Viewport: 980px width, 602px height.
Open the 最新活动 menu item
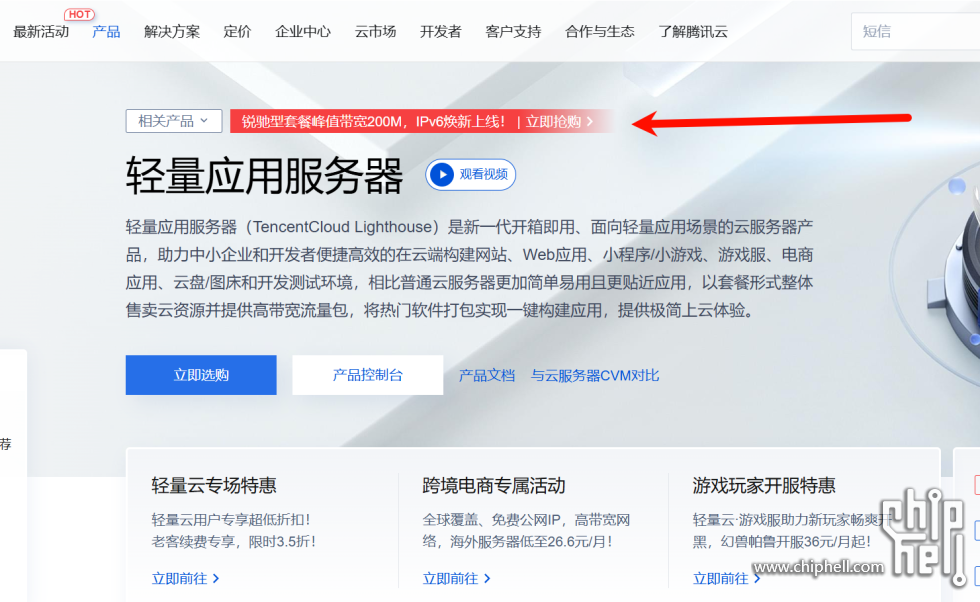pos(41,32)
